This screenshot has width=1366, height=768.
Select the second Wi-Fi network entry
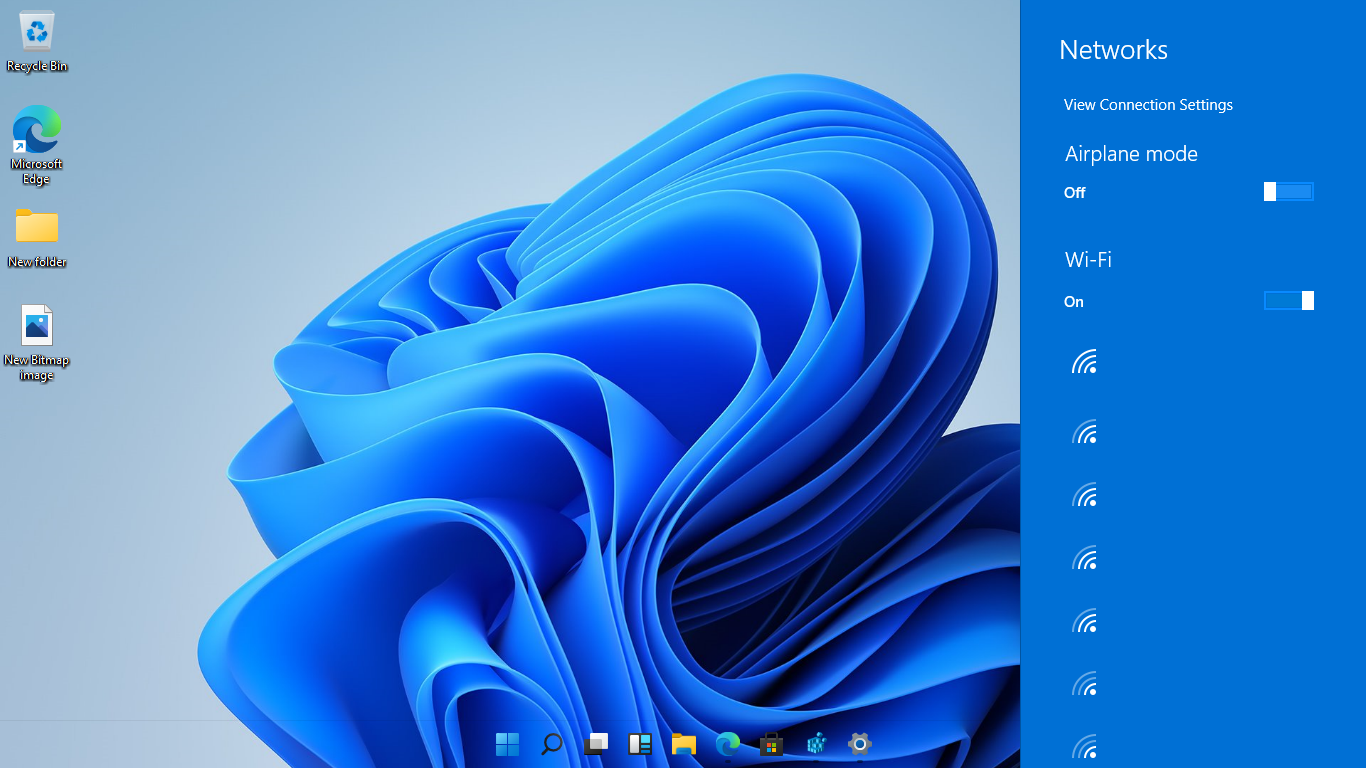(x=1086, y=432)
